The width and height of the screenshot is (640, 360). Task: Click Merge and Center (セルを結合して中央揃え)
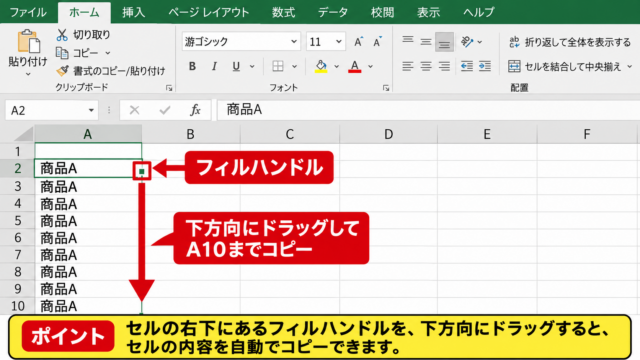565,66
